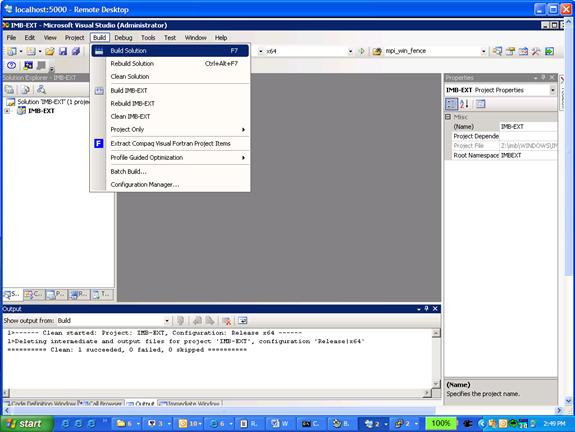Click Clear All icon in Output toolbar
The width and height of the screenshot is (575, 432).
(x=226, y=321)
